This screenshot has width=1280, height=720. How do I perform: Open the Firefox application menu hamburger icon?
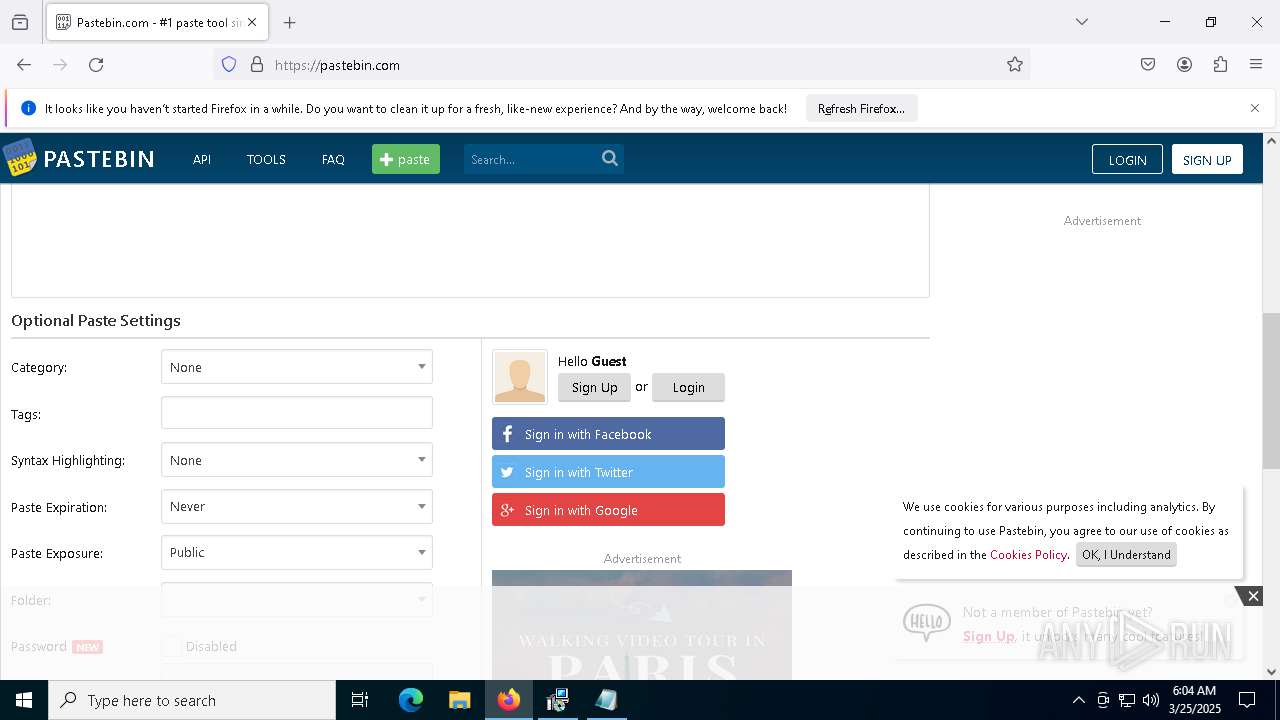click(1256, 65)
